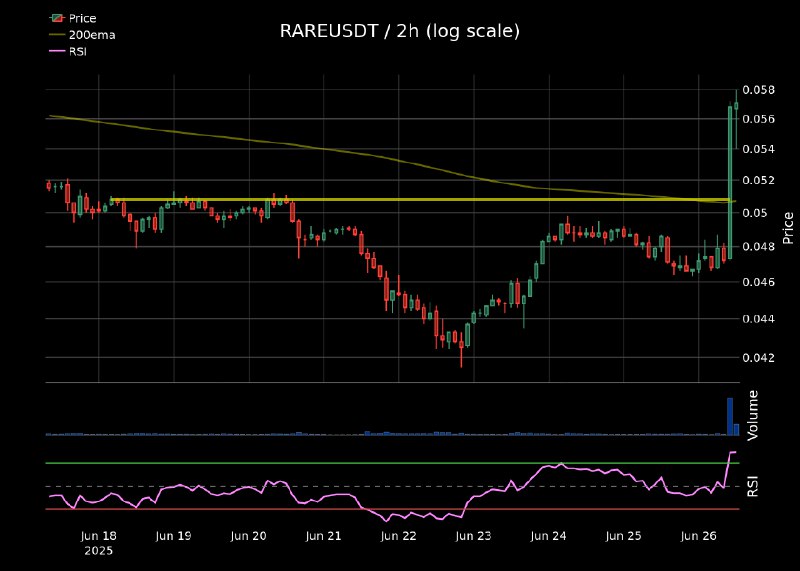Click the Jun 26 date label
Image resolution: width=800 pixels, height=571 pixels.
[698, 536]
